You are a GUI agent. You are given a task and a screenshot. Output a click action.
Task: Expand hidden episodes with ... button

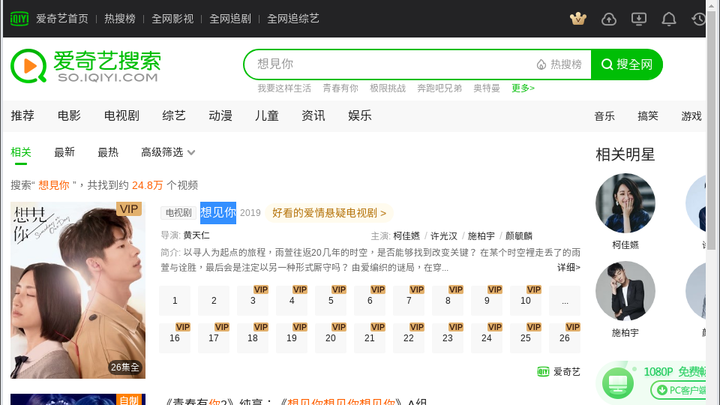565,300
